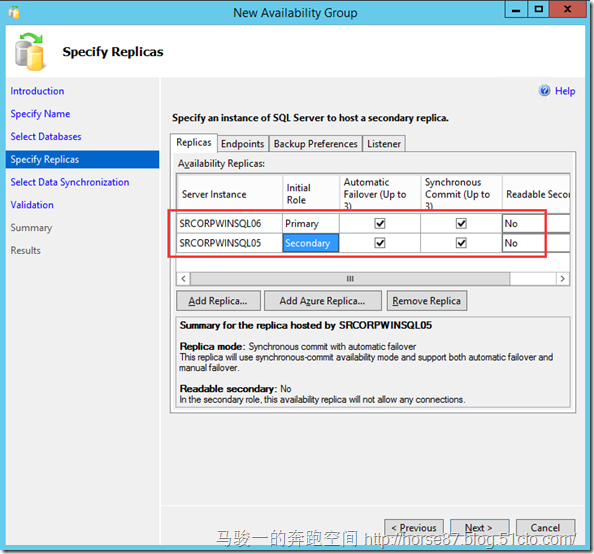Switch to the Replicas tab
594x554 pixels.
(x=194, y=142)
